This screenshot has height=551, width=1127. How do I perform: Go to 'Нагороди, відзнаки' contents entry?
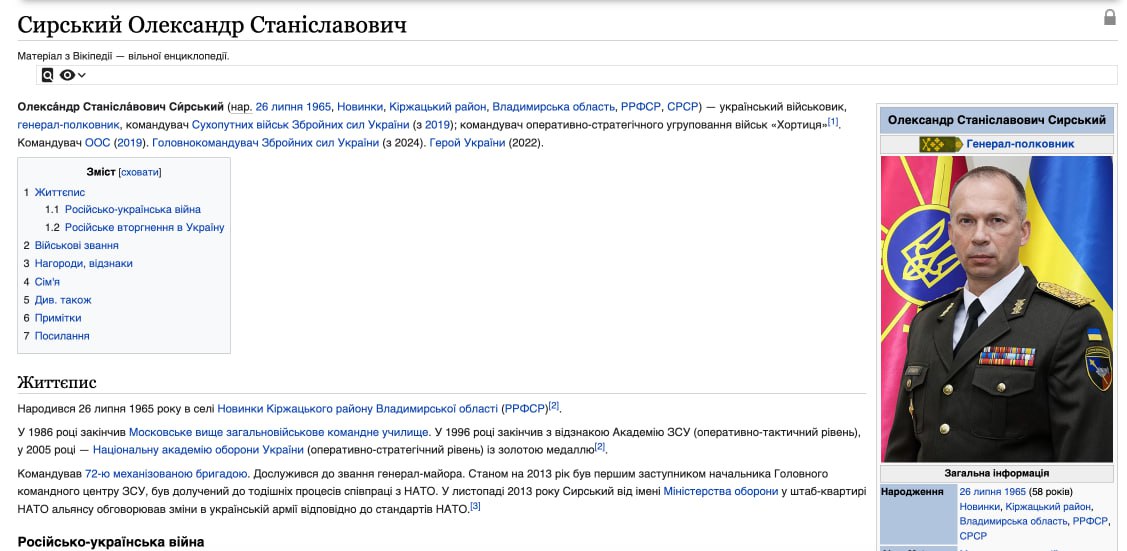[x=83, y=263]
